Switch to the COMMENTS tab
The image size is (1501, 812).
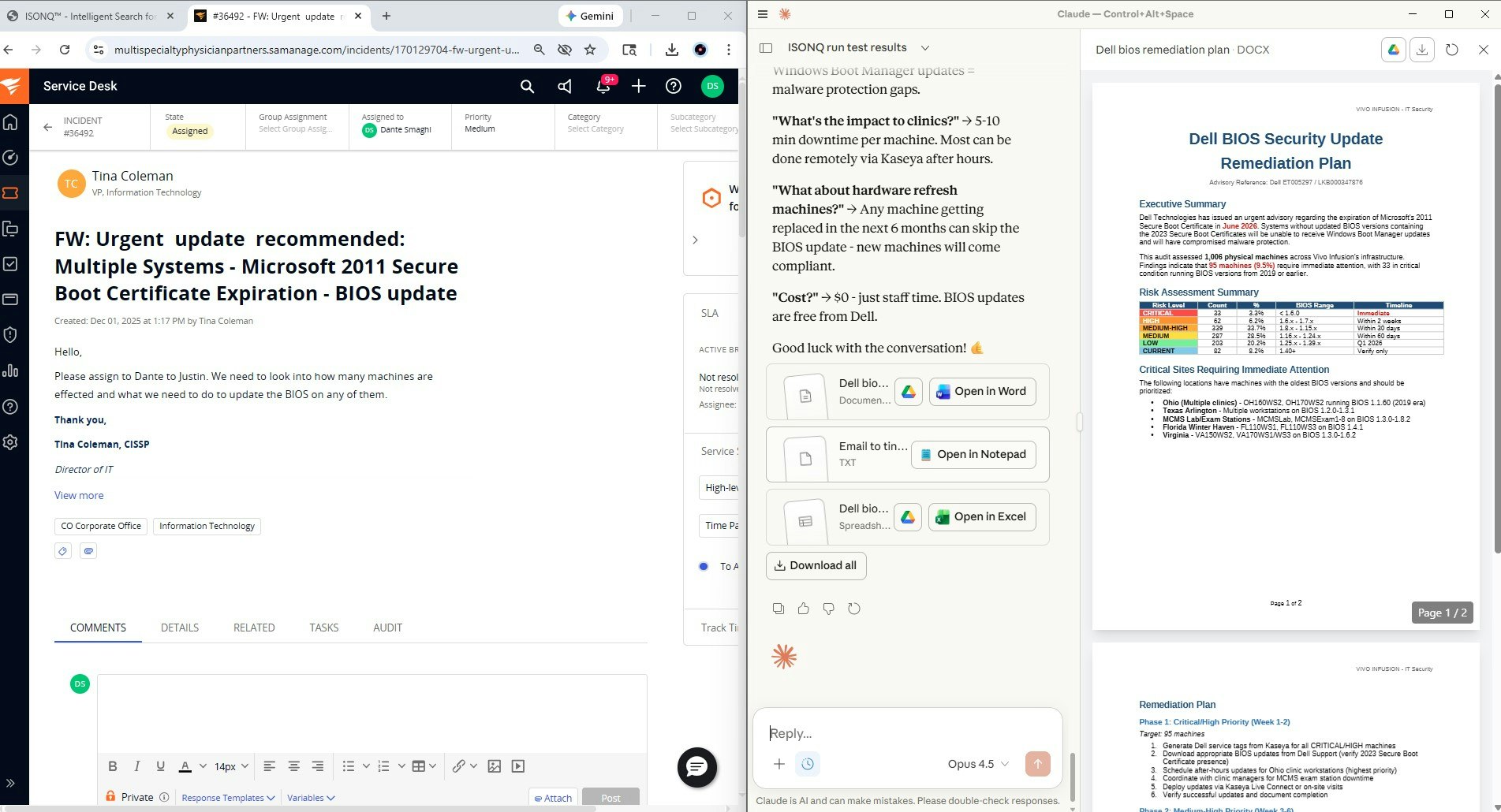coord(98,628)
